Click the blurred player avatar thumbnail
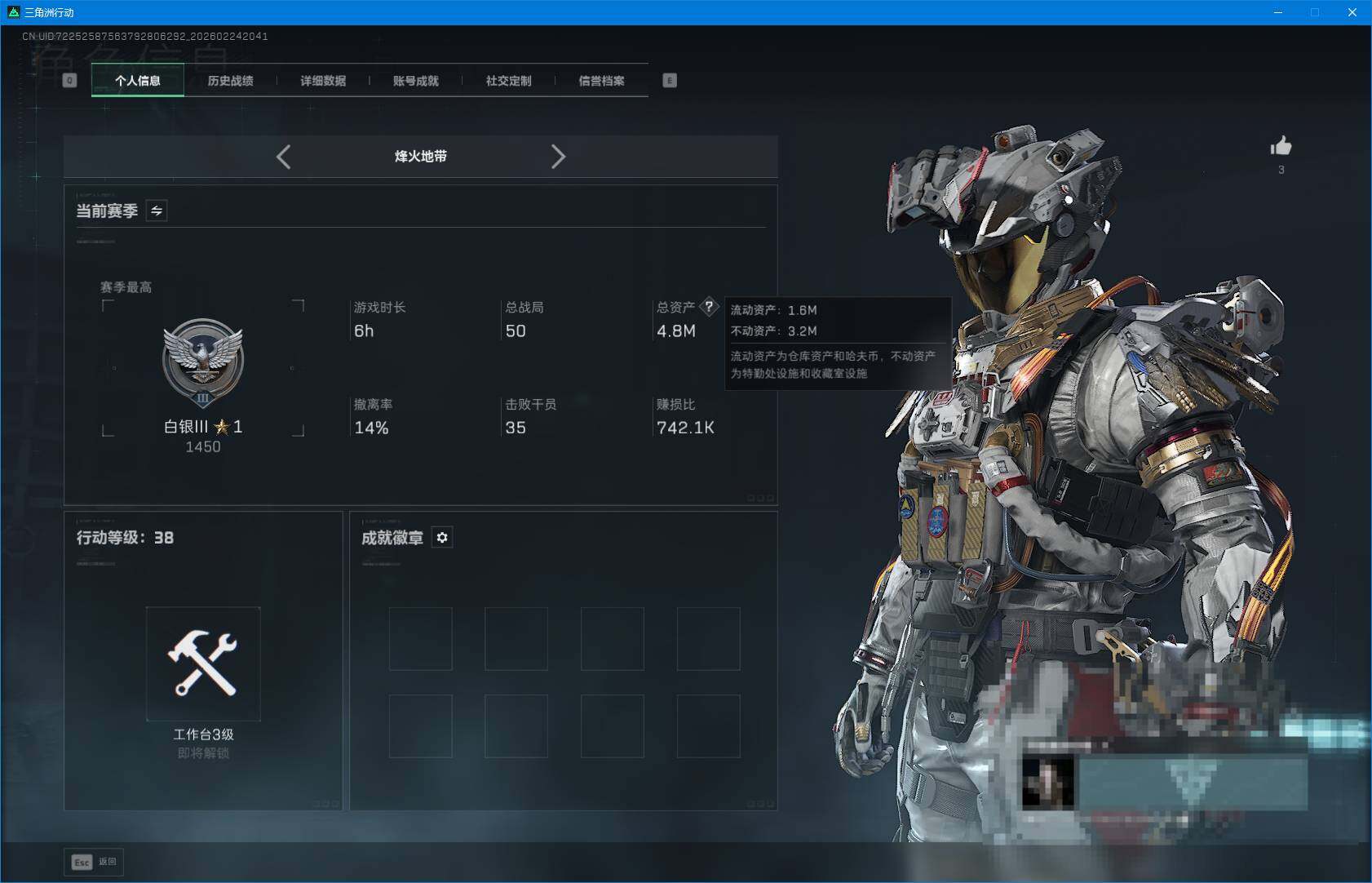 pos(1048,782)
